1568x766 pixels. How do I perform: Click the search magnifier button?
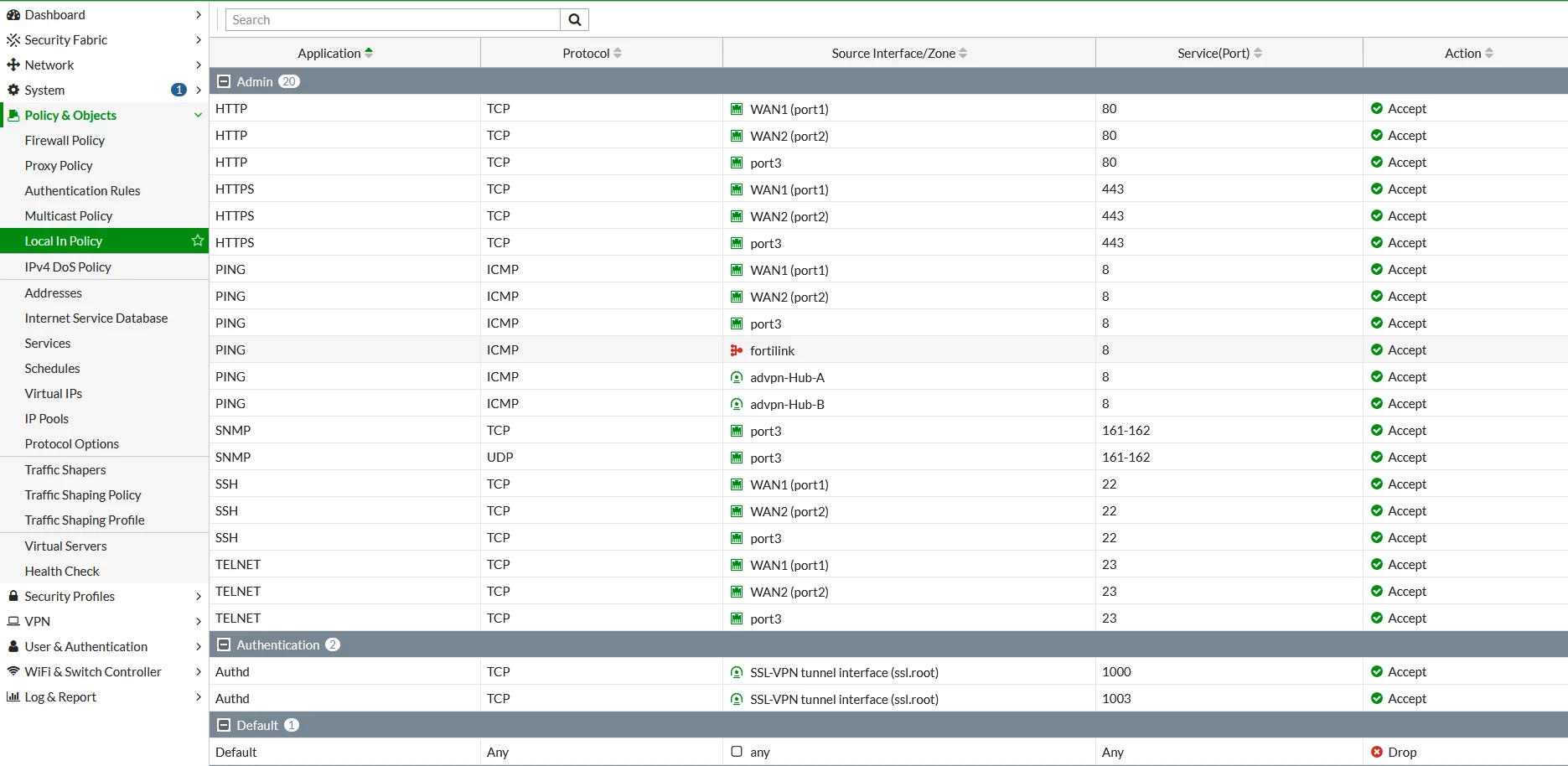coord(575,20)
